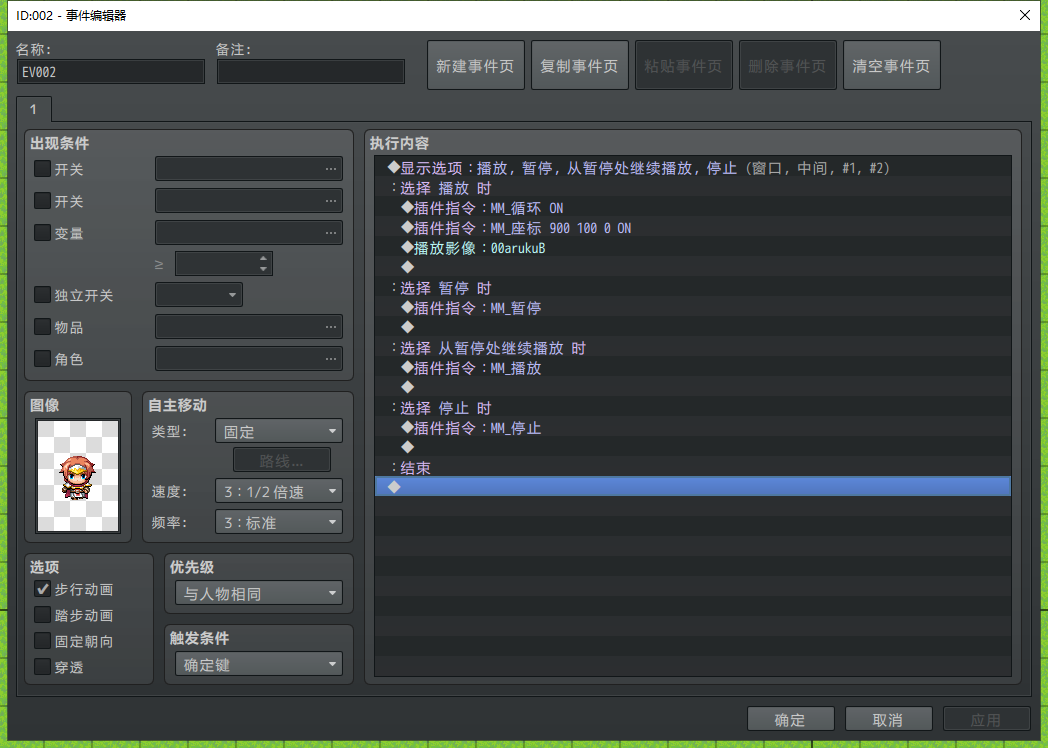Select the MM_座标 900 100 0 ON line
The image size is (1048, 748).
click(693, 228)
